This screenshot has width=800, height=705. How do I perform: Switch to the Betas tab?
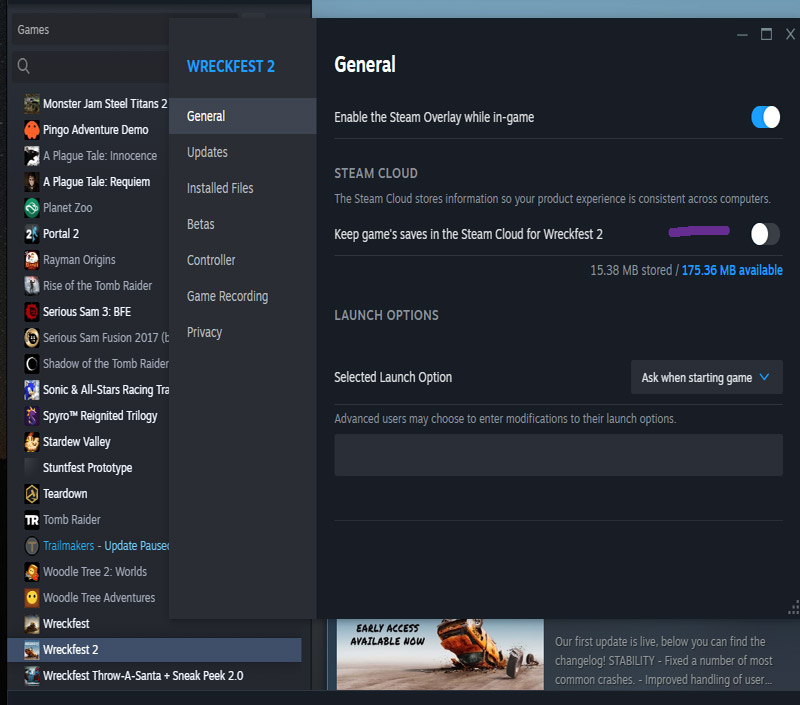[x=242, y=224]
